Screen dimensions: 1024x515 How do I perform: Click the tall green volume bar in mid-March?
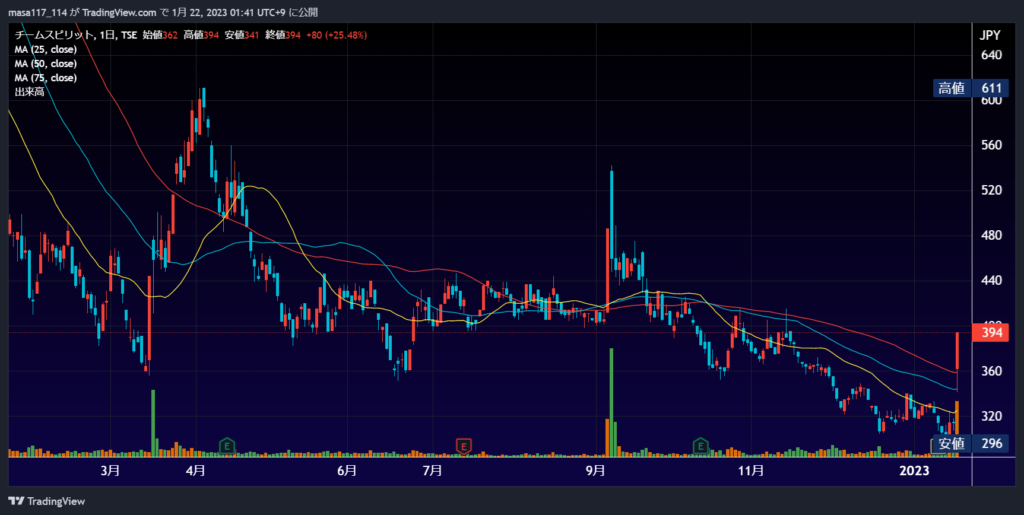click(x=153, y=423)
